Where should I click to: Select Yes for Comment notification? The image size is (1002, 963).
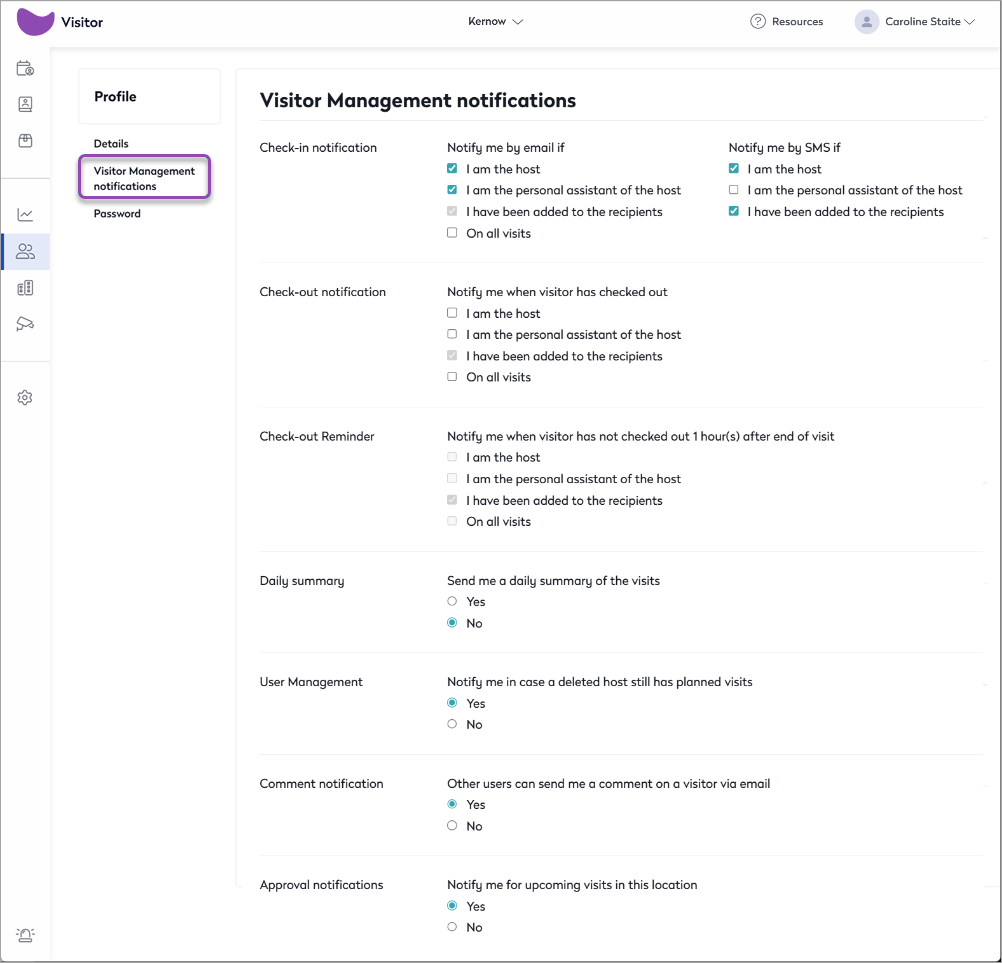pyautogui.click(x=452, y=803)
